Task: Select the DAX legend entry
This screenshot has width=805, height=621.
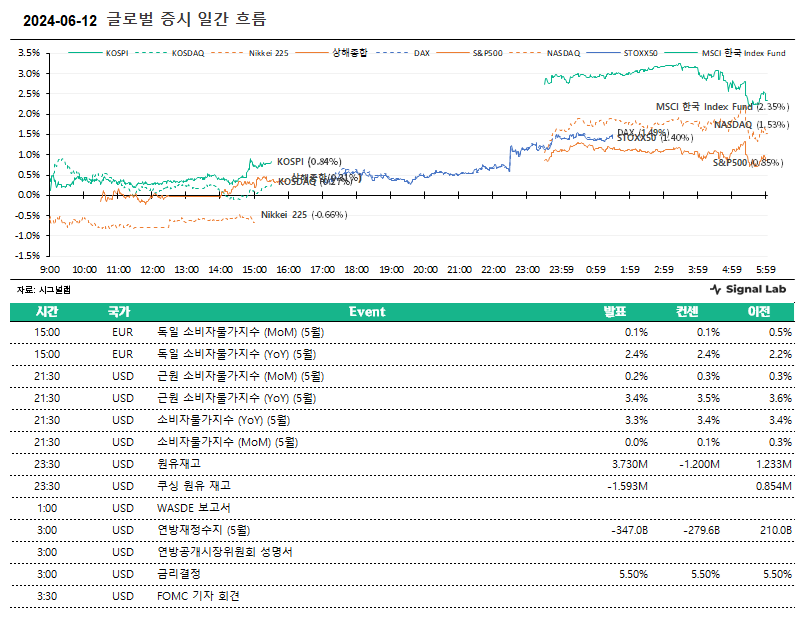Action: point(403,53)
